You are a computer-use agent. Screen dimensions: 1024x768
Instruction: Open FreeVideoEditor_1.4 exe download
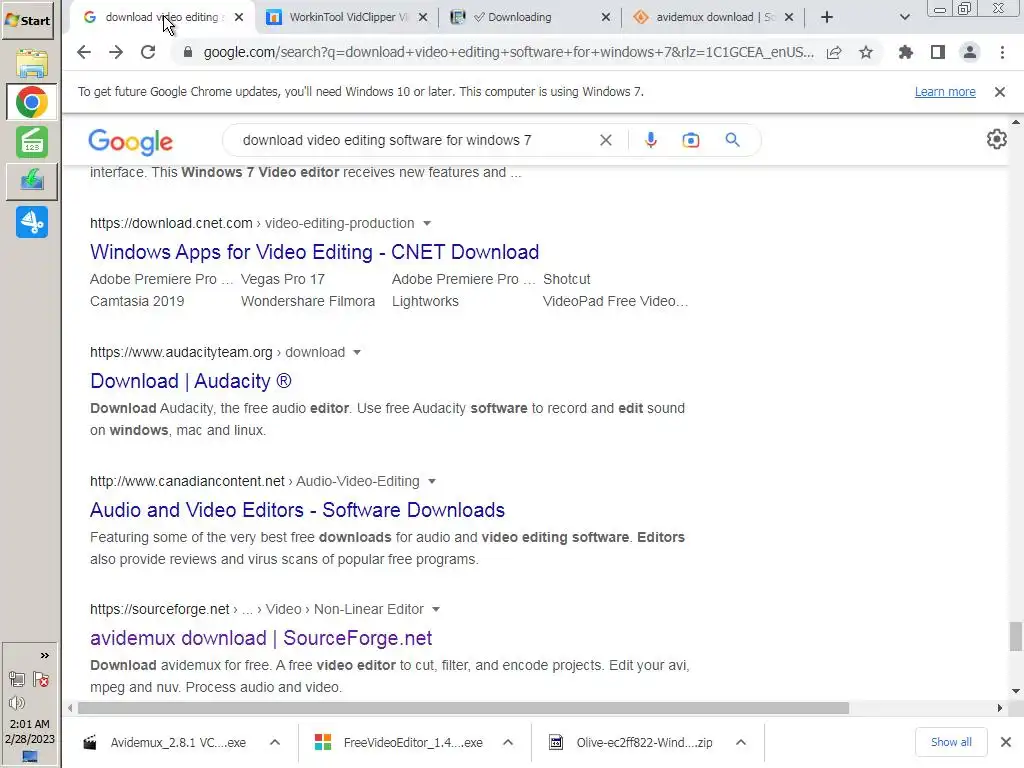(400, 743)
